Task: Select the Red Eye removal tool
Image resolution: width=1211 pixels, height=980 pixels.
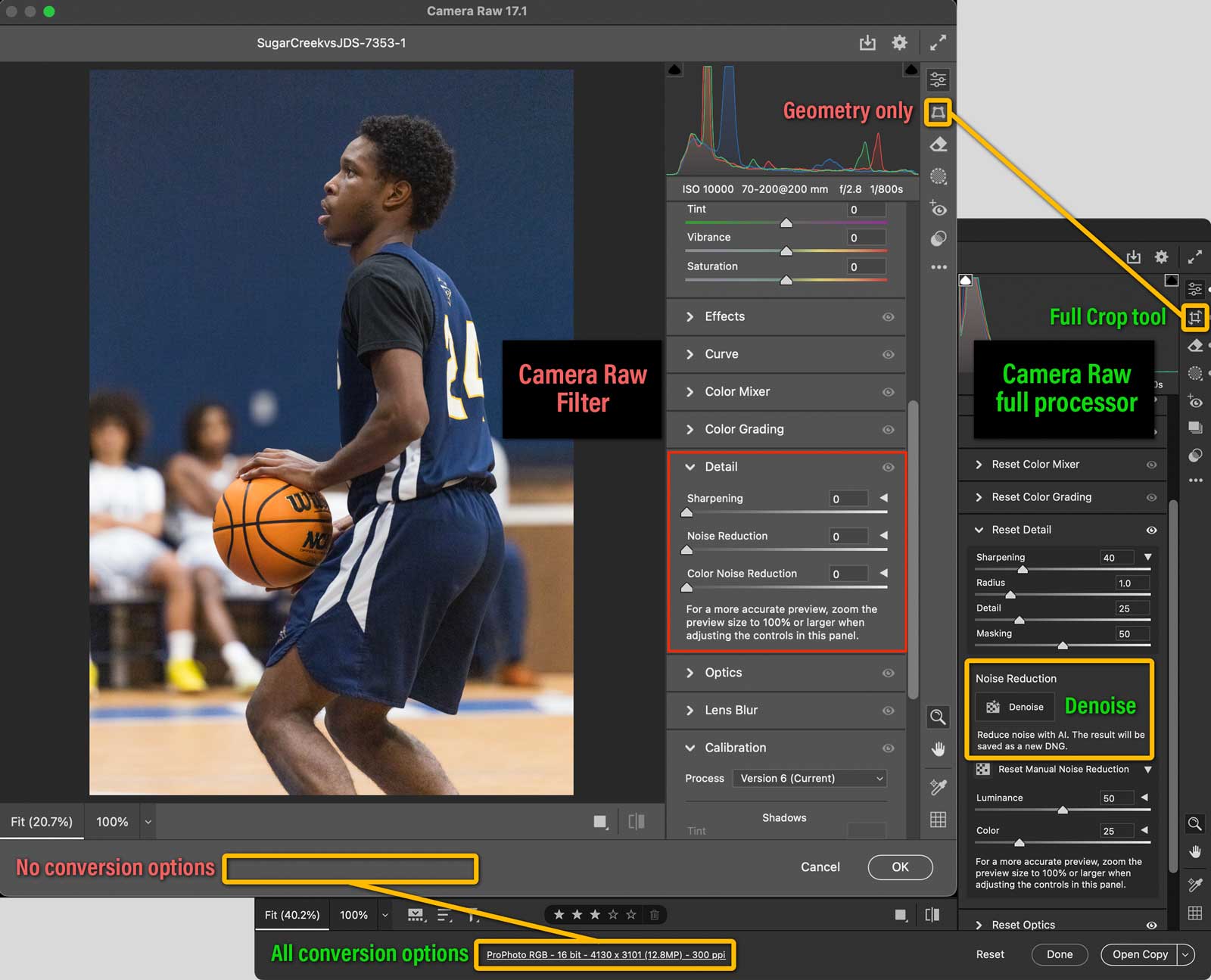Action: click(938, 208)
